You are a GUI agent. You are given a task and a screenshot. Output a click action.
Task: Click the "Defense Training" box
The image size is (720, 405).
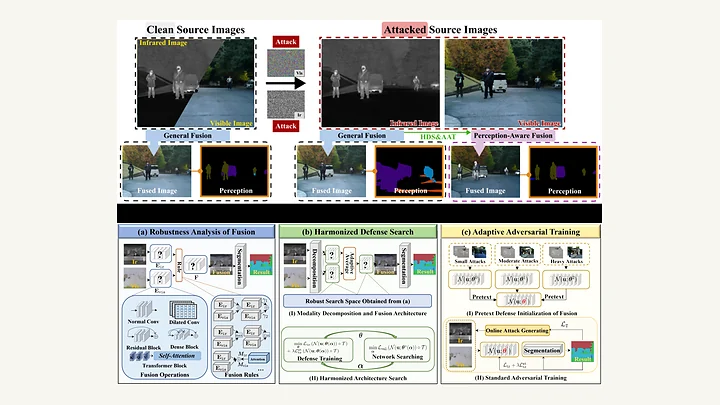[319, 350]
